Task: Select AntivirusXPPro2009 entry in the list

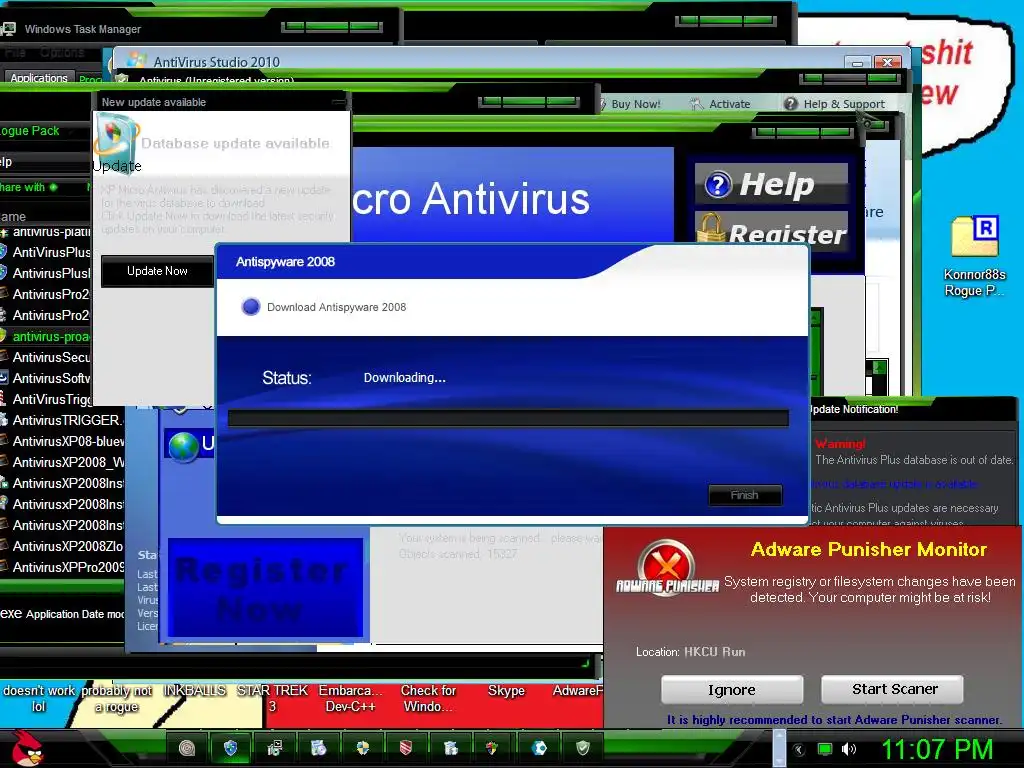Action: pyautogui.click(x=62, y=567)
